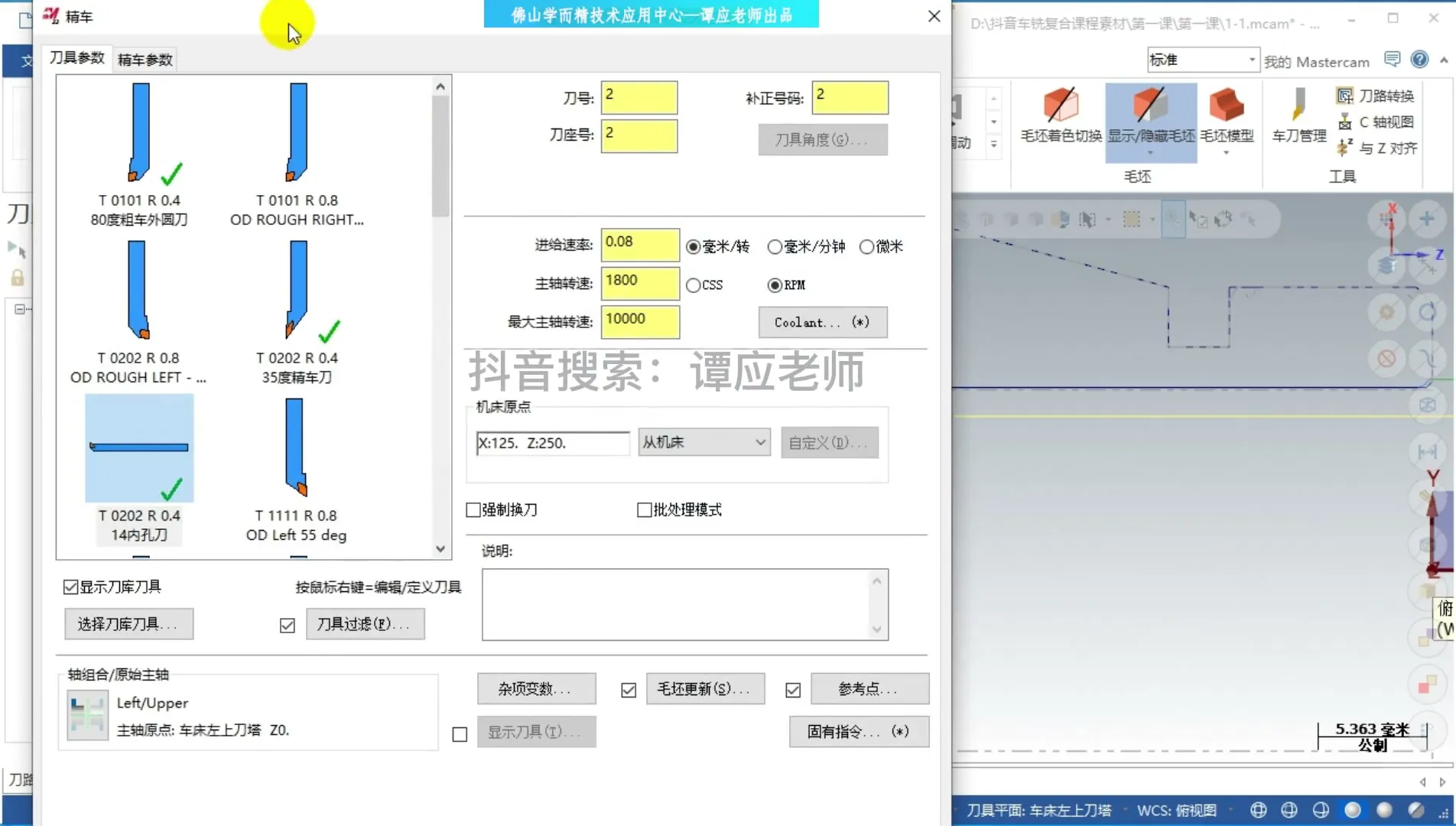1456x826 pixels.
Task: Switch to the 刀具参数 tab
Action: click(x=76, y=57)
